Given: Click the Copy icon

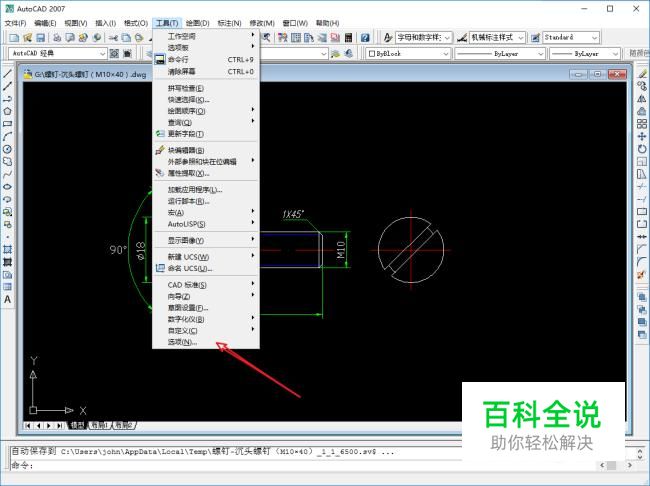Looking at the screenshot, I should click(126, 38).
